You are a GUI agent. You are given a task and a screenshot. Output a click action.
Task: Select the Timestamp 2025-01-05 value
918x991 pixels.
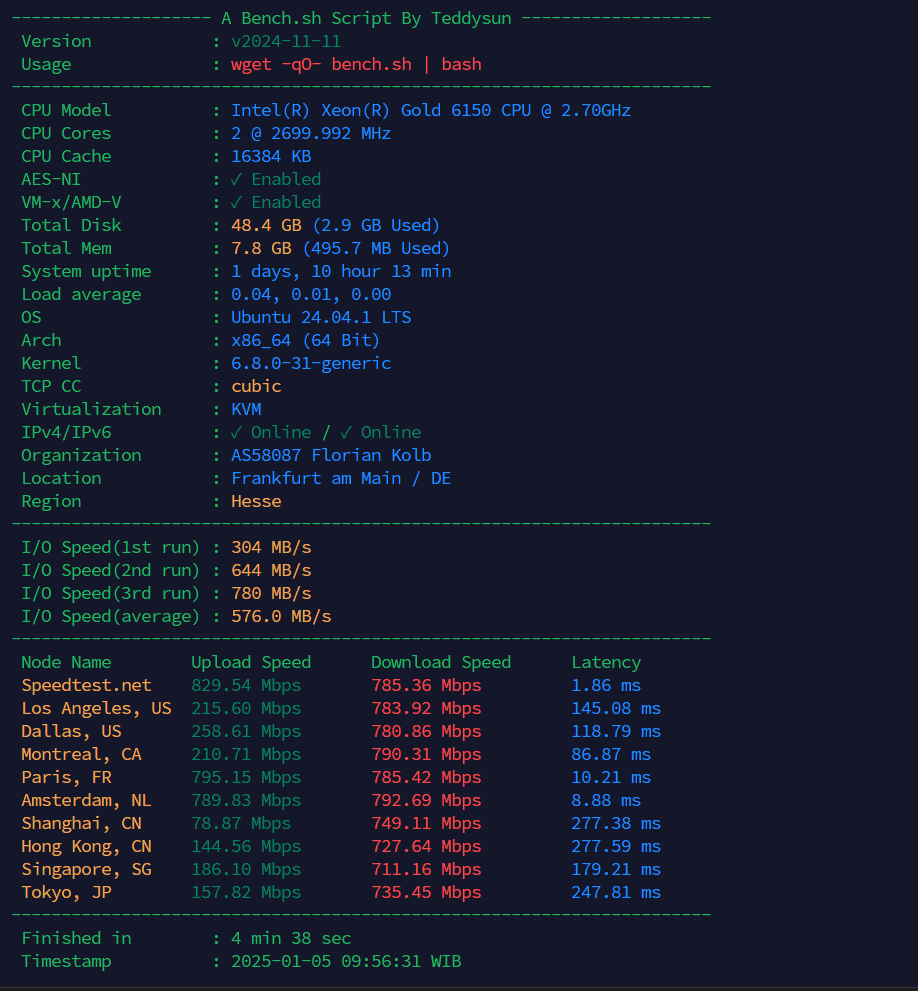pyautogui.click(x=345, y=961)
